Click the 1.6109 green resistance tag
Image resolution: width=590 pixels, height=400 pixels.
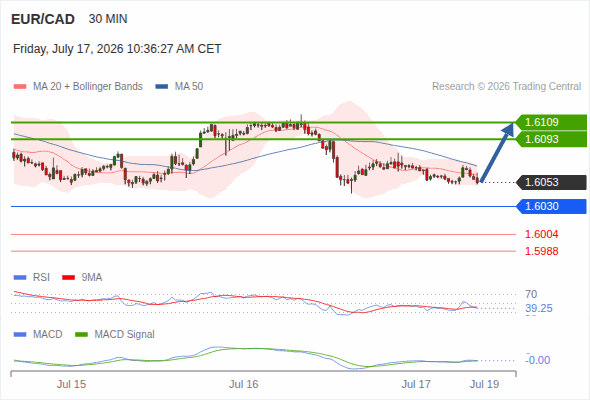click(x=551, y=122)
